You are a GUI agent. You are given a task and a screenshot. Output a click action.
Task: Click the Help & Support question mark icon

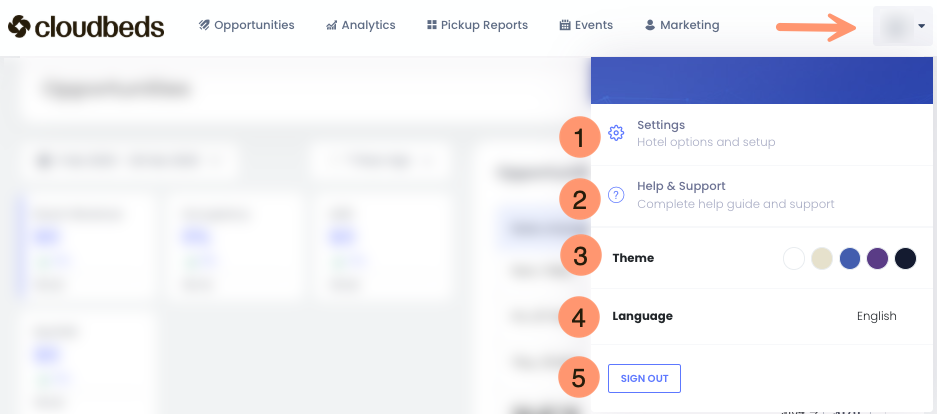[x=616, y=195]
